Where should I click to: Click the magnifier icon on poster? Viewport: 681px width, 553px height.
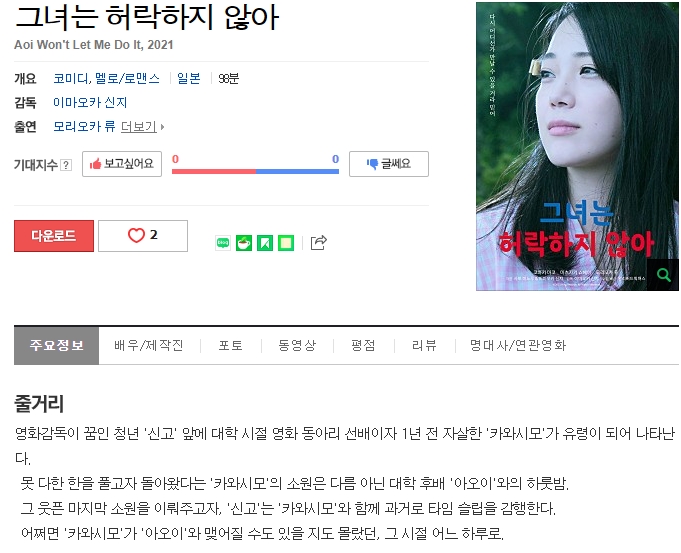click(x=663, y=275)
